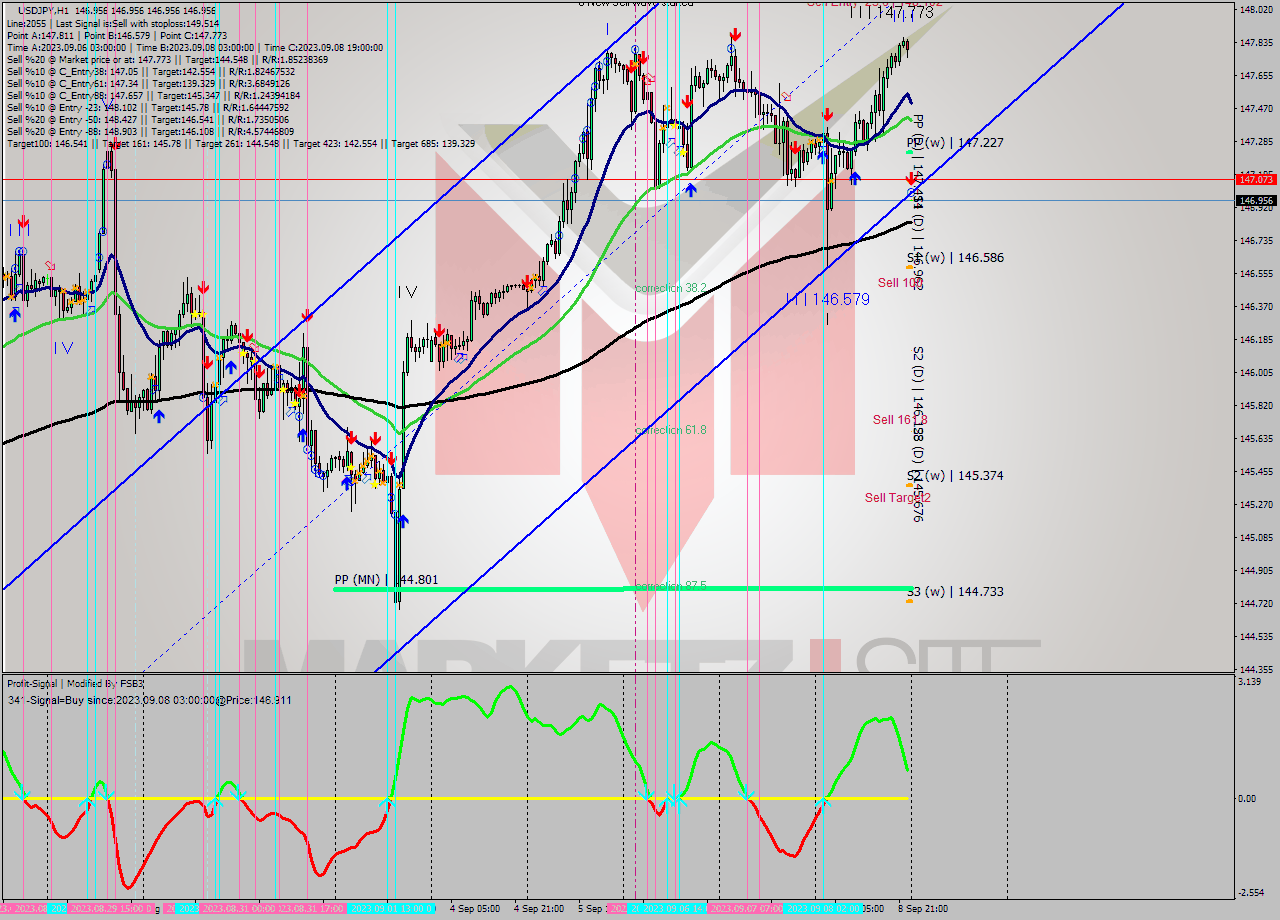
Task: Click the 'S3 (w) | 144.733' support label
Action: (x=955, y=592)
